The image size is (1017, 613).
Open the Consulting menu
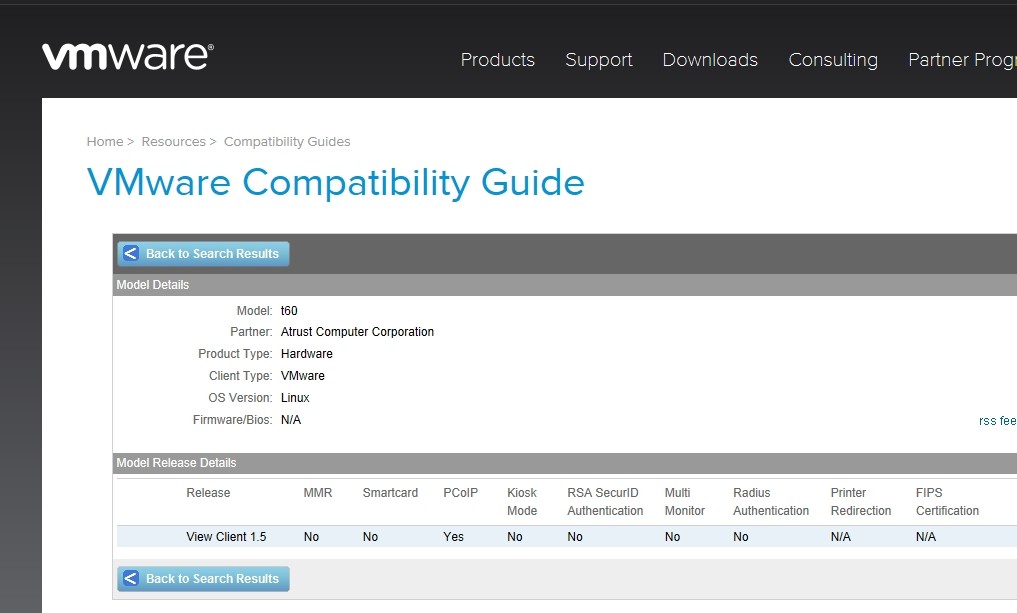pyautogui.click(x=833, y=60)
